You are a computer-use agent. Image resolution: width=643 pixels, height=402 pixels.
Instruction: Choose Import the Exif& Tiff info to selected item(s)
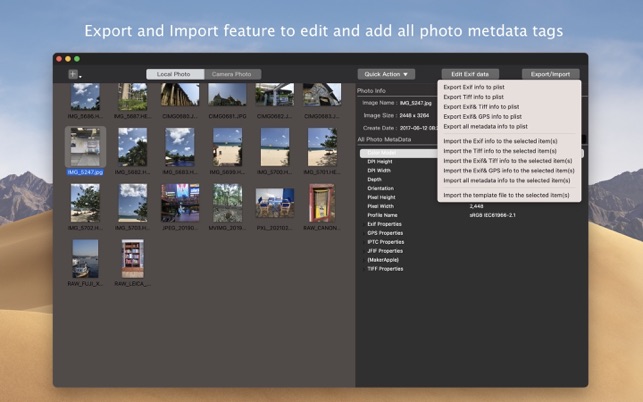[x=508, y=161]
